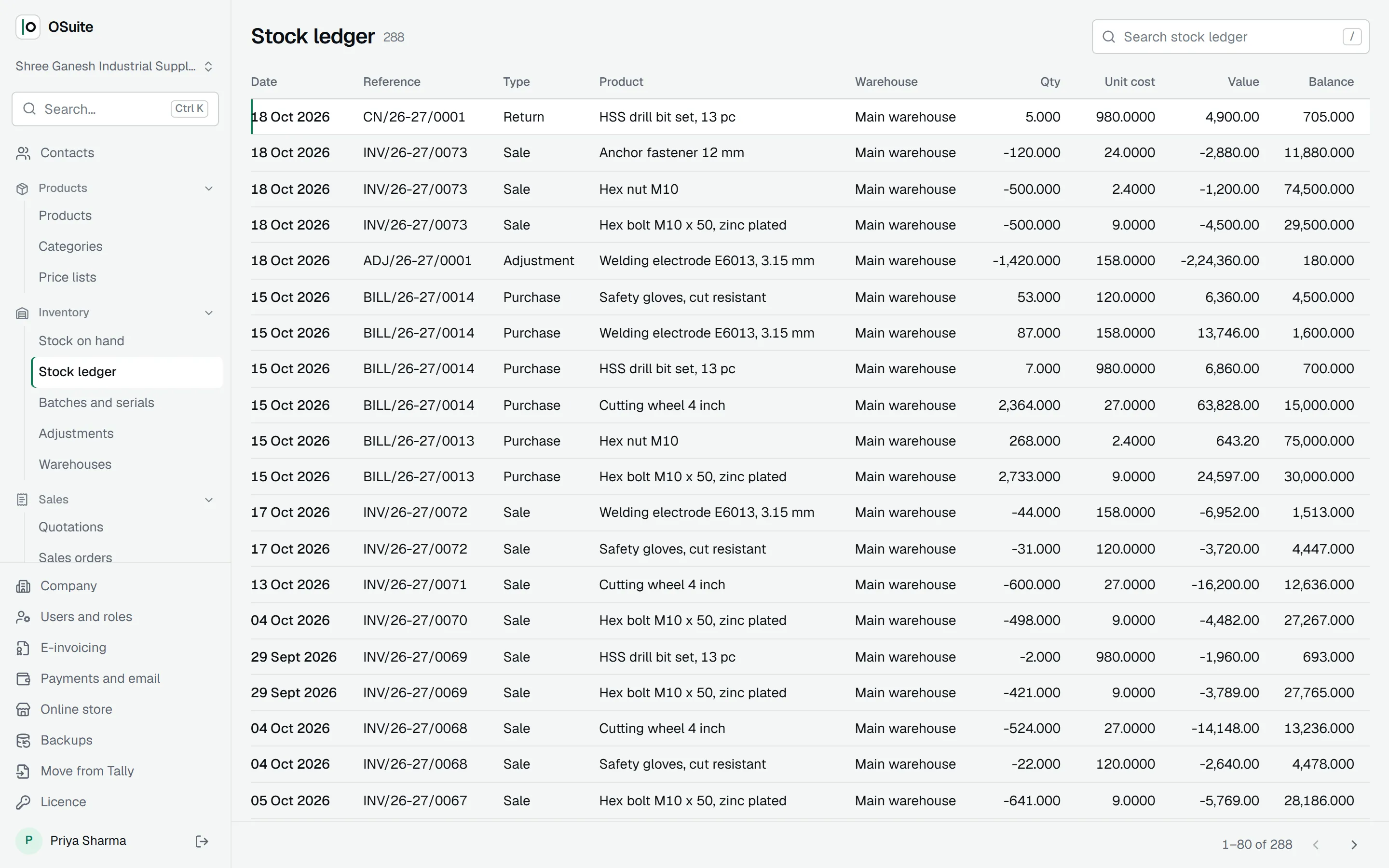
Task: Open reference ADJ/26-27/0001
Action: tap(417, 260)
